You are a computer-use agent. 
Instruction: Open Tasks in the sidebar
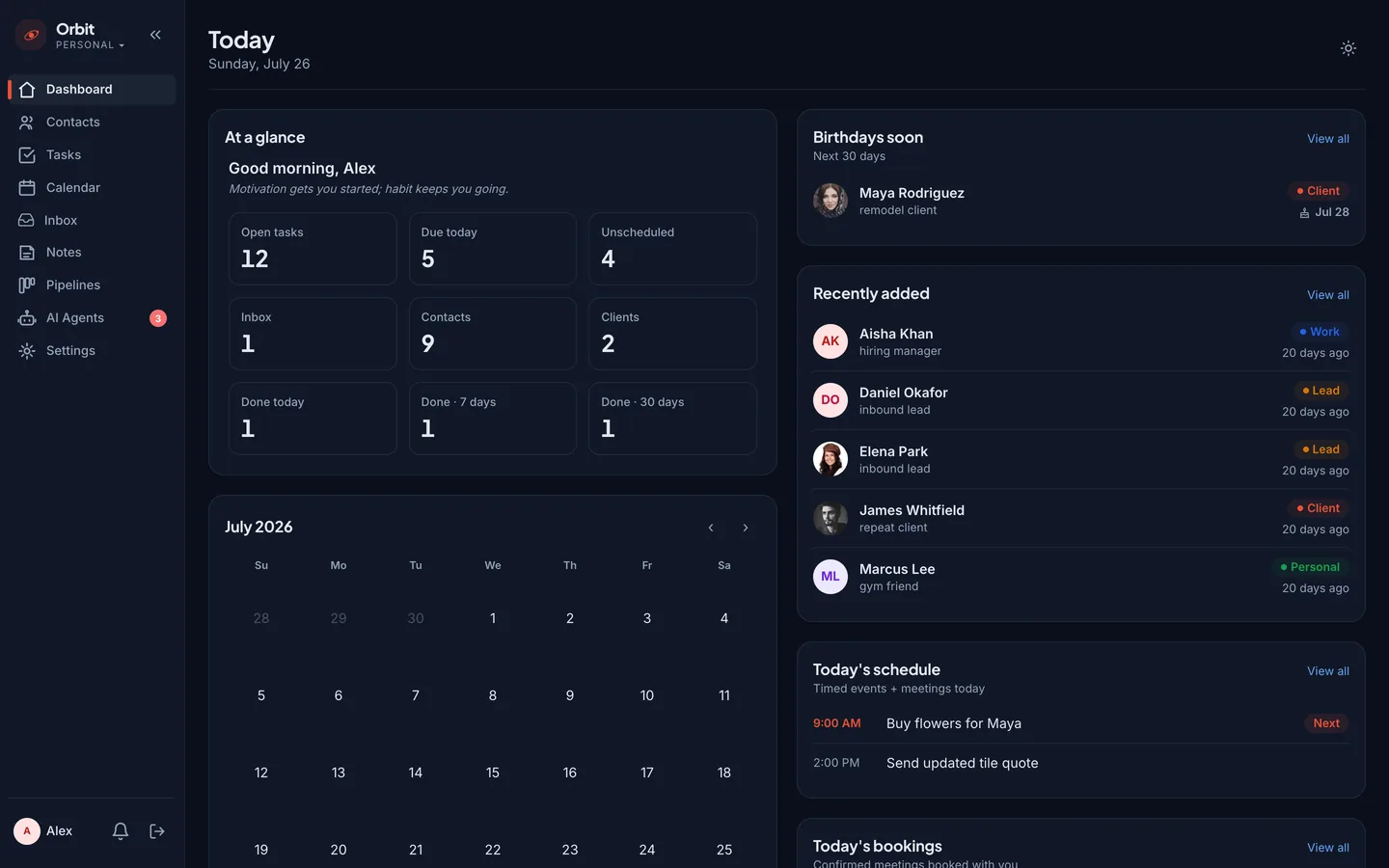[92, 155]
